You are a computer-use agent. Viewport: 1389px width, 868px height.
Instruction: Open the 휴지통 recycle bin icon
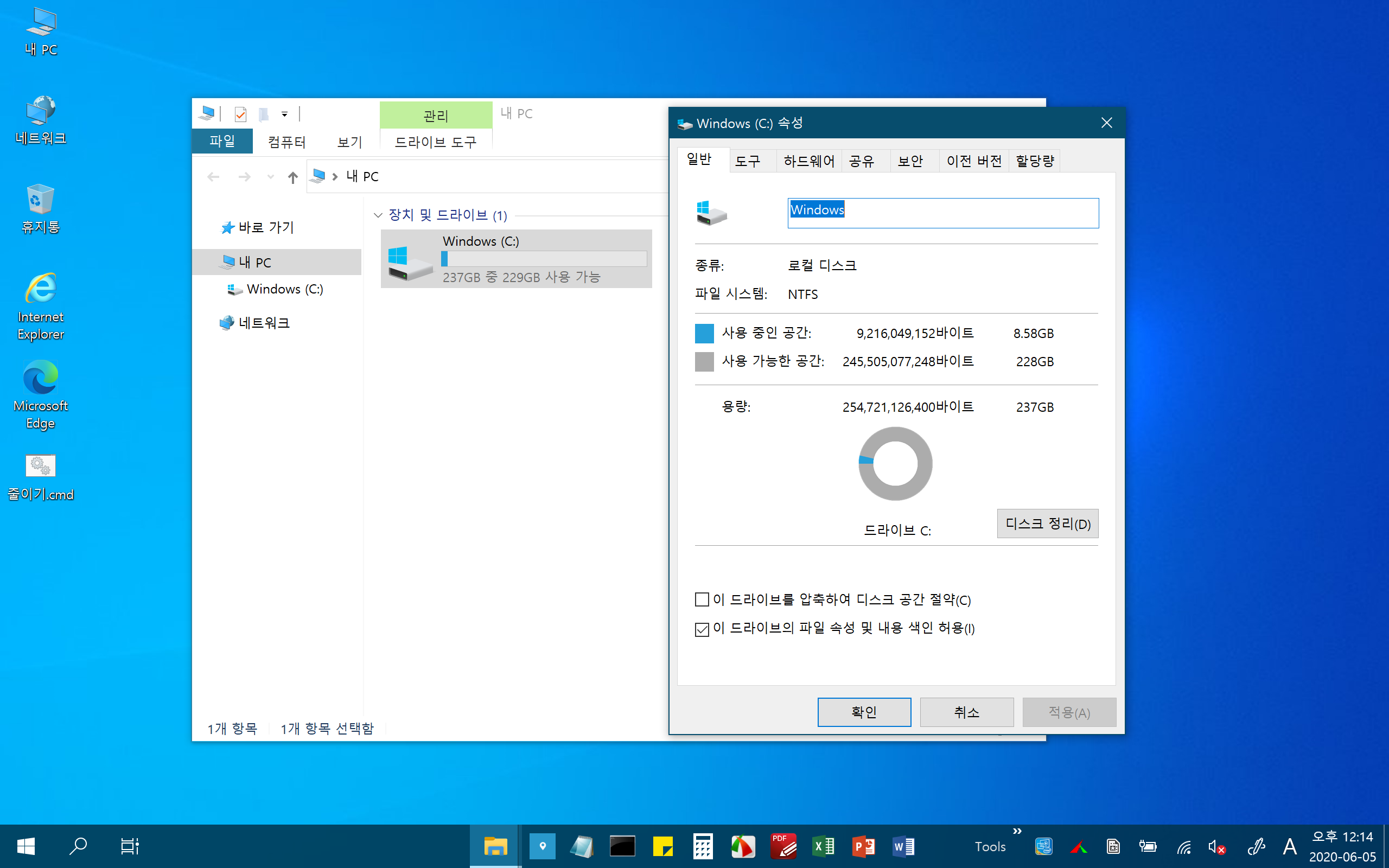[41, 209]
